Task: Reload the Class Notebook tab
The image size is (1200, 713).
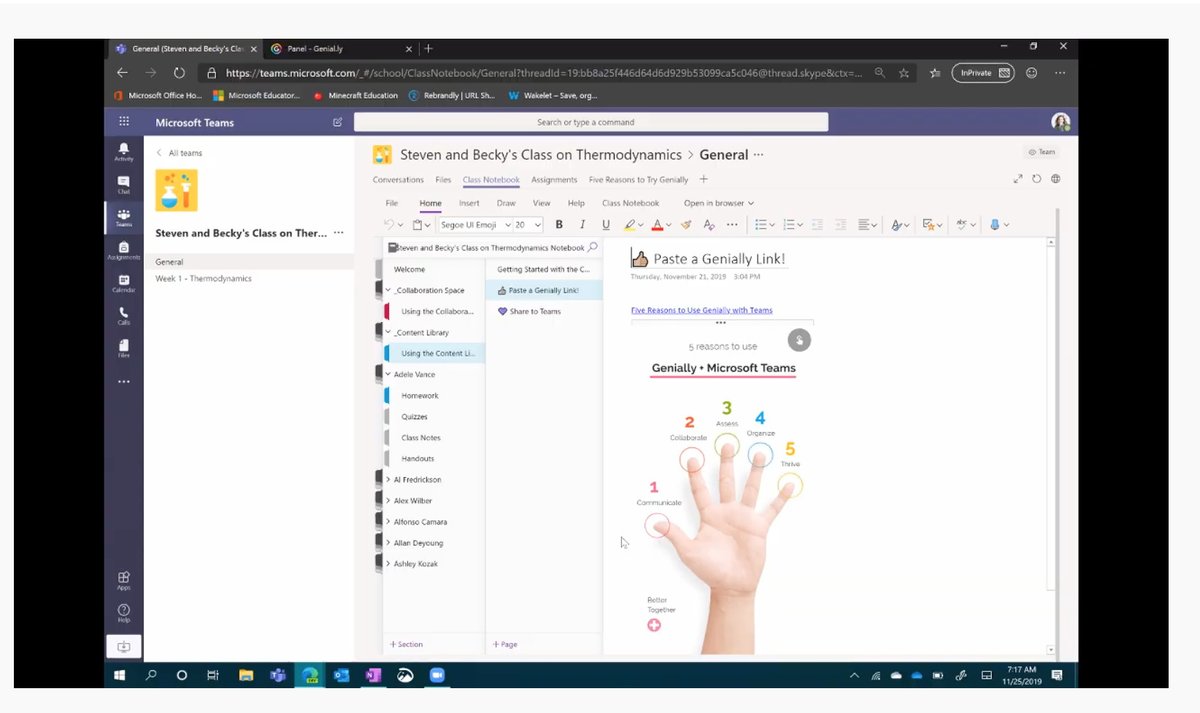Action: 1037,179
